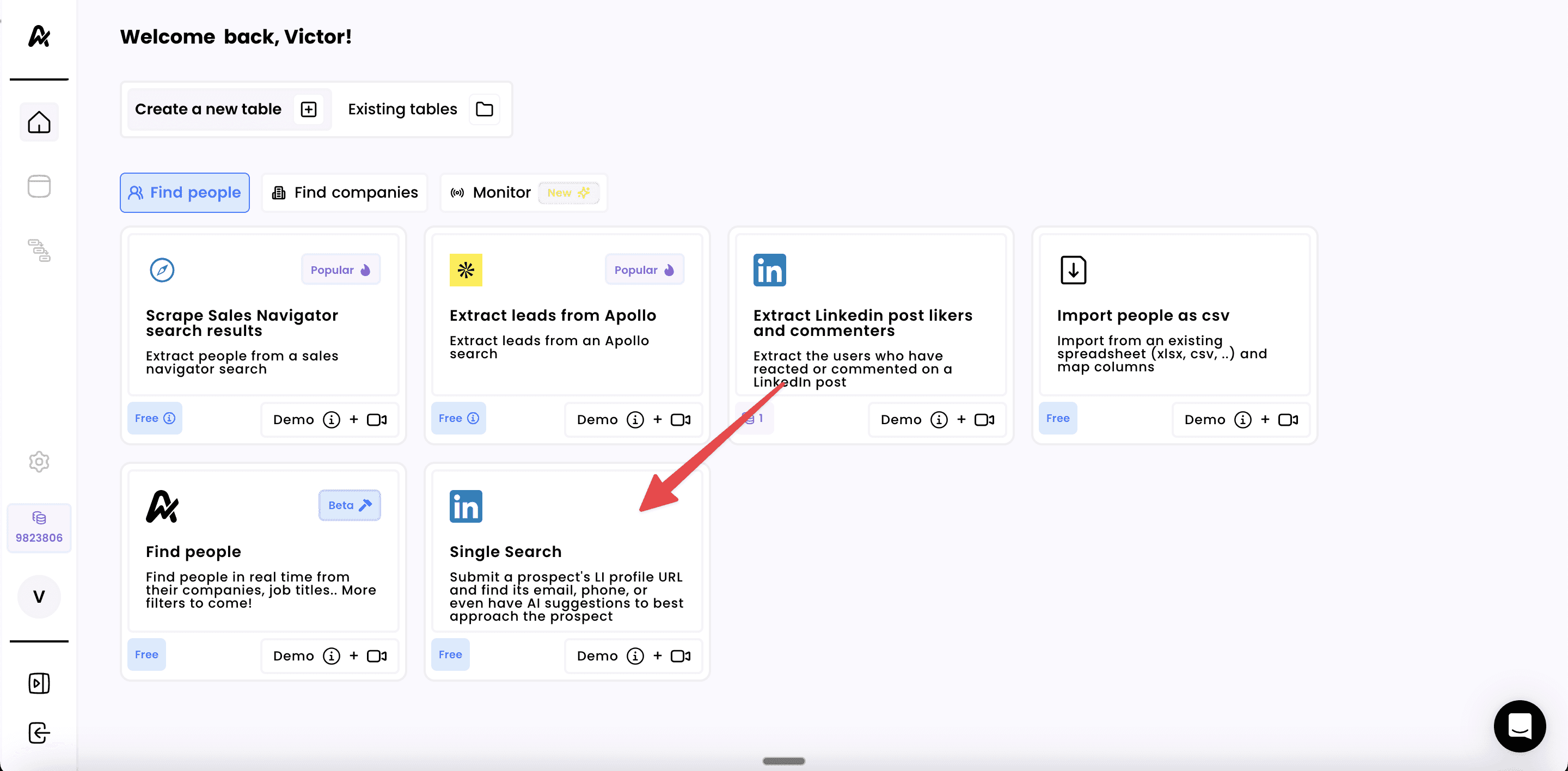Click Free info badge on Sales Navigator card

(x=155, y=418)
